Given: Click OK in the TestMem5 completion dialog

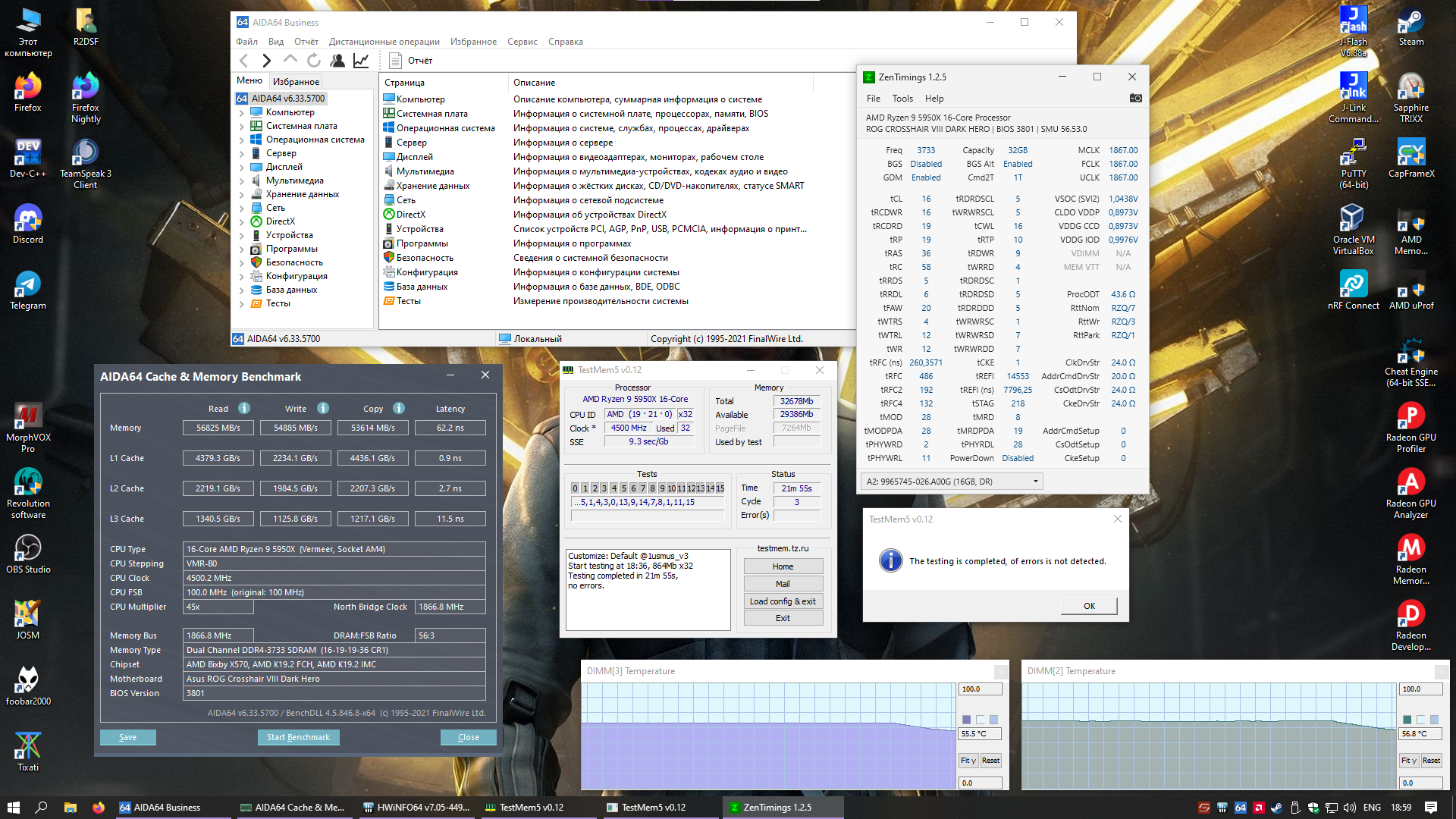Looking at the screenshot, I should point(1089,606).
